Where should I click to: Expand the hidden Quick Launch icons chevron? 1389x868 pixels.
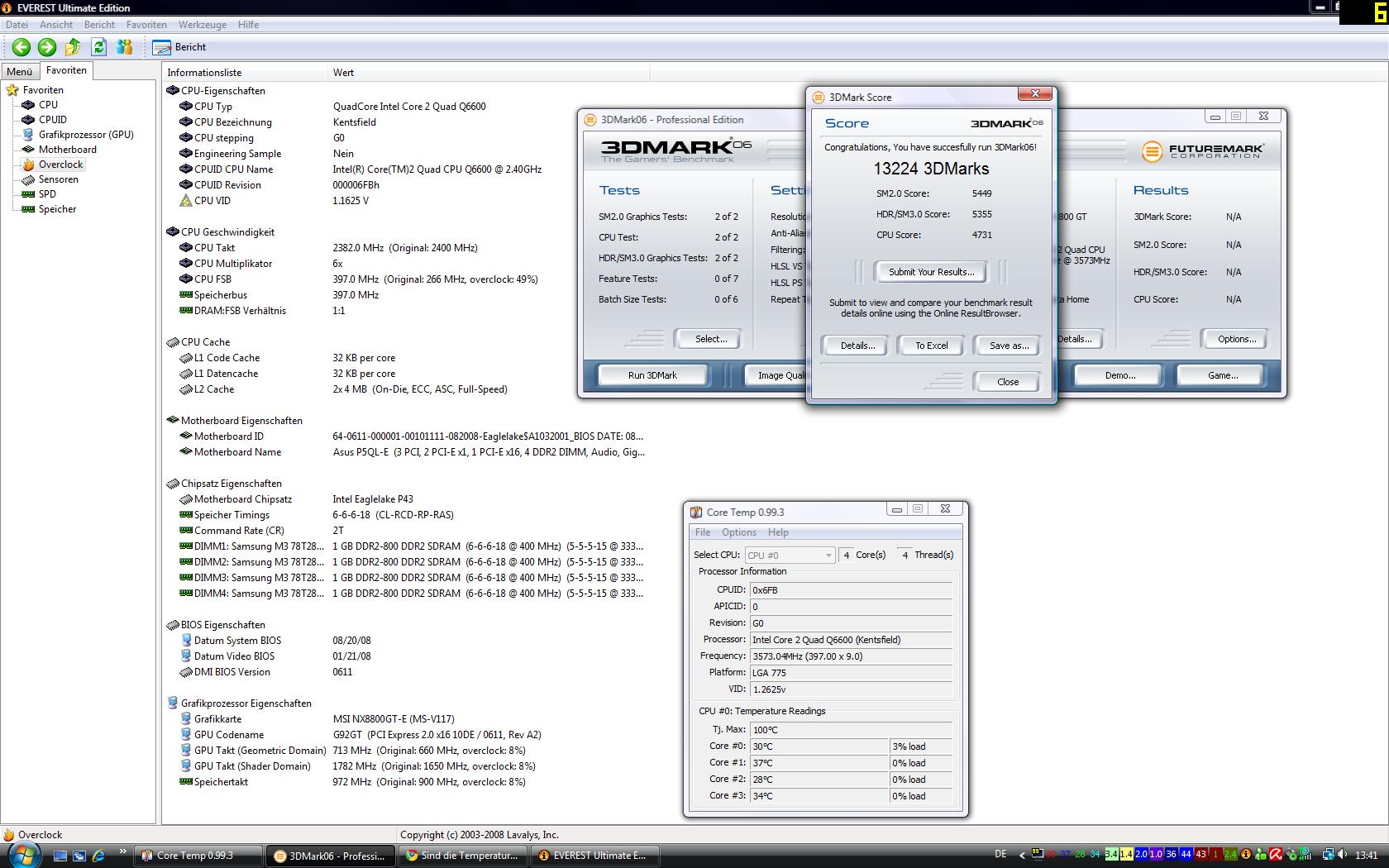tap(123, 851)
